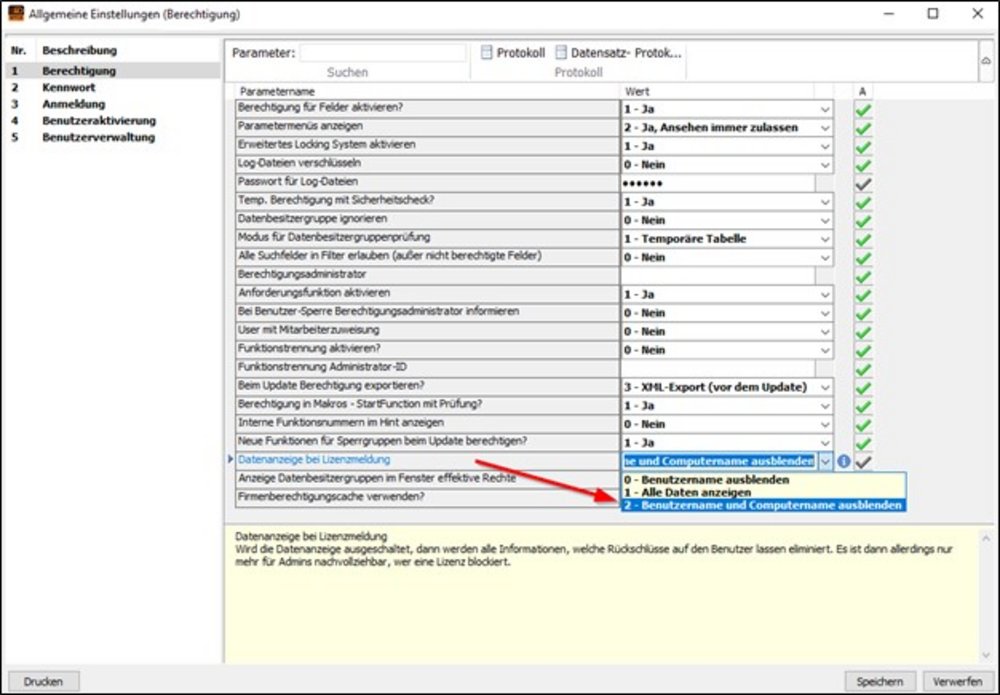Collapse the toolbar ribbon with the up chevron
This screenshot has width=1000, height=695.
pyautogui.click(x=985, y=61)
